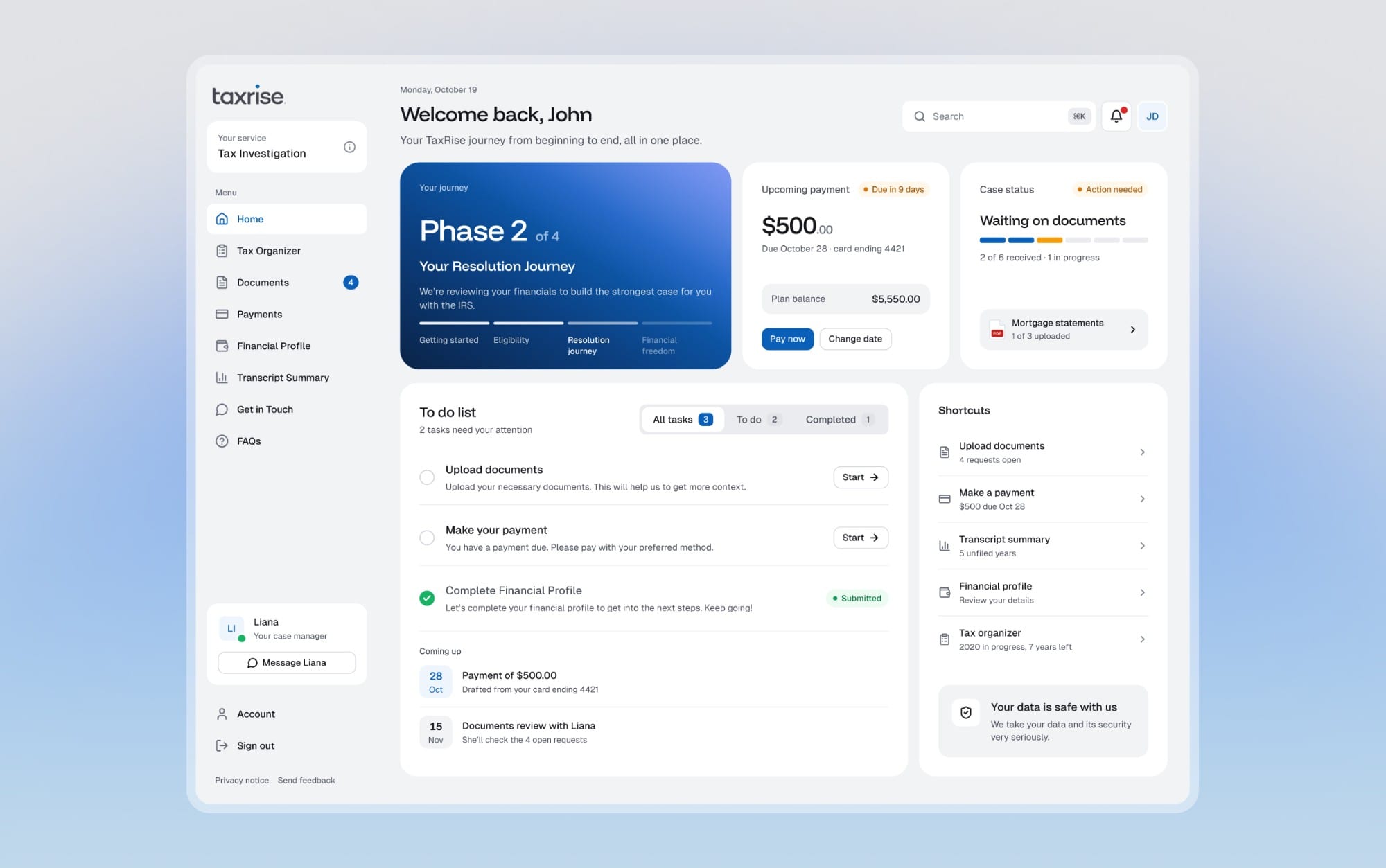Focus the Search input field
The width and height of the screenshot is (1386, 868).
999,116
